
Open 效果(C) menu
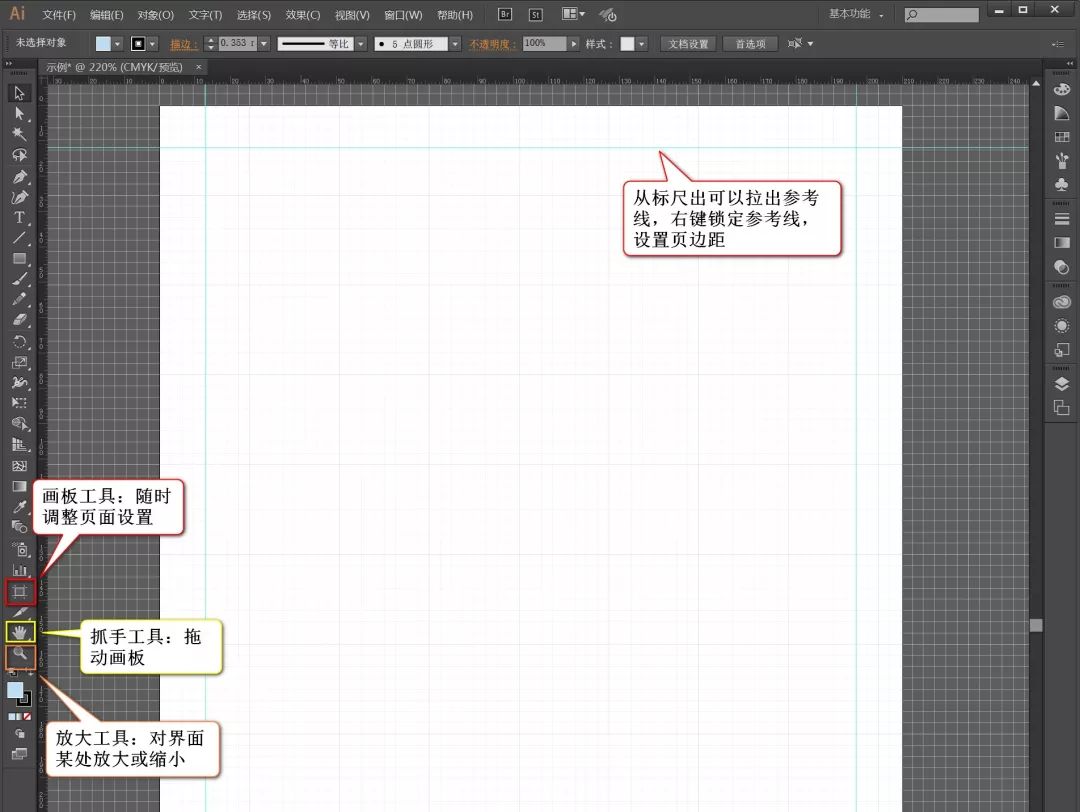pos(303,14)
